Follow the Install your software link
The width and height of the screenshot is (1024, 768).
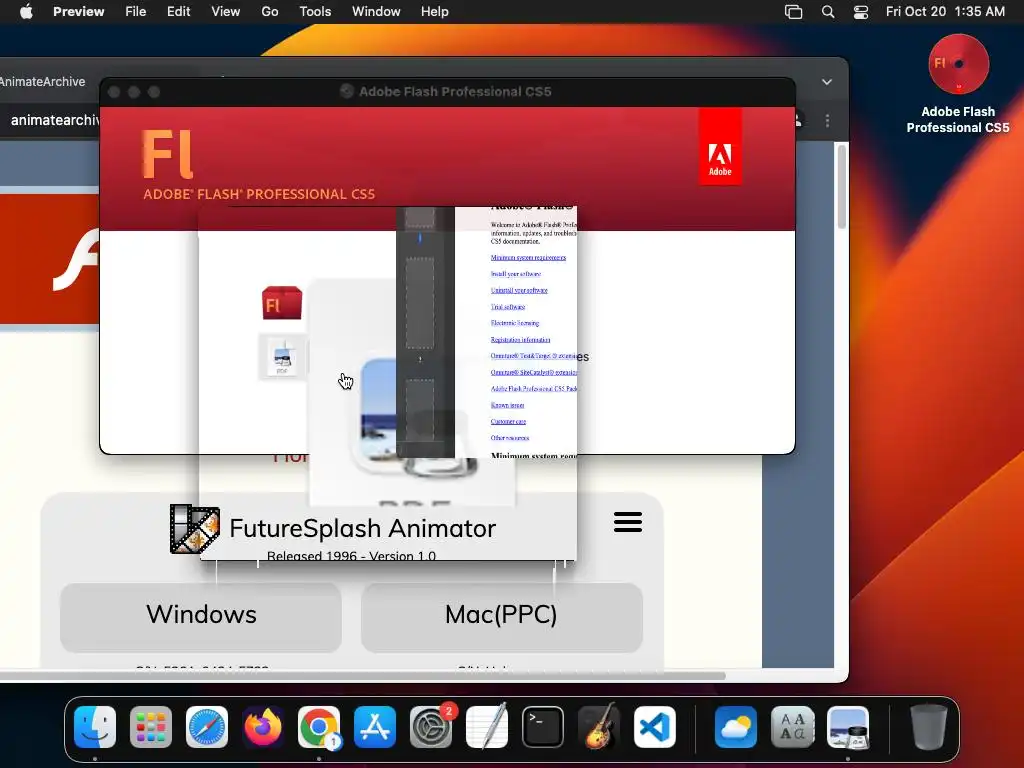pos(516,274)
